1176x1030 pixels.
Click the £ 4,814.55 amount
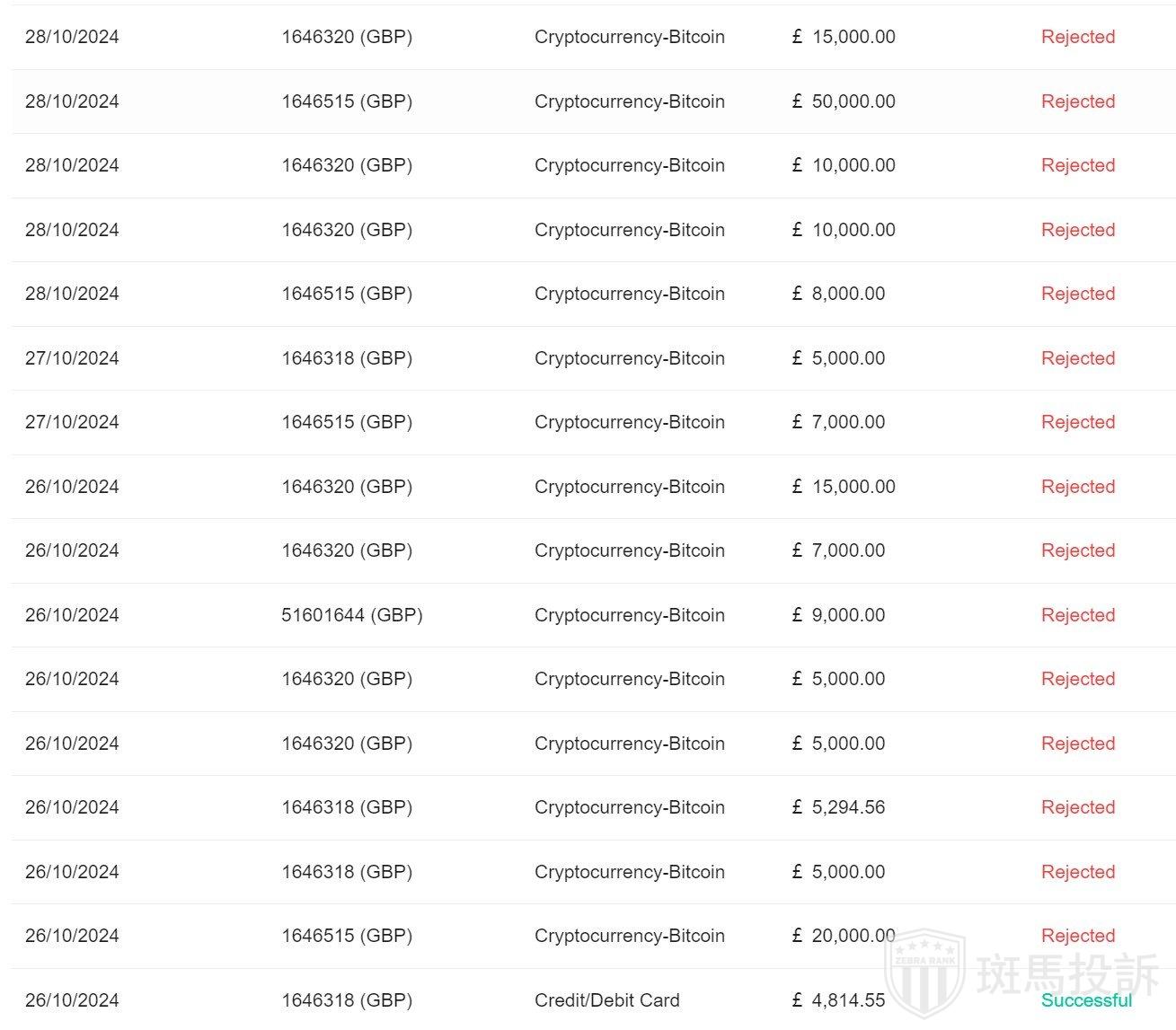[x=838, y=1000]
